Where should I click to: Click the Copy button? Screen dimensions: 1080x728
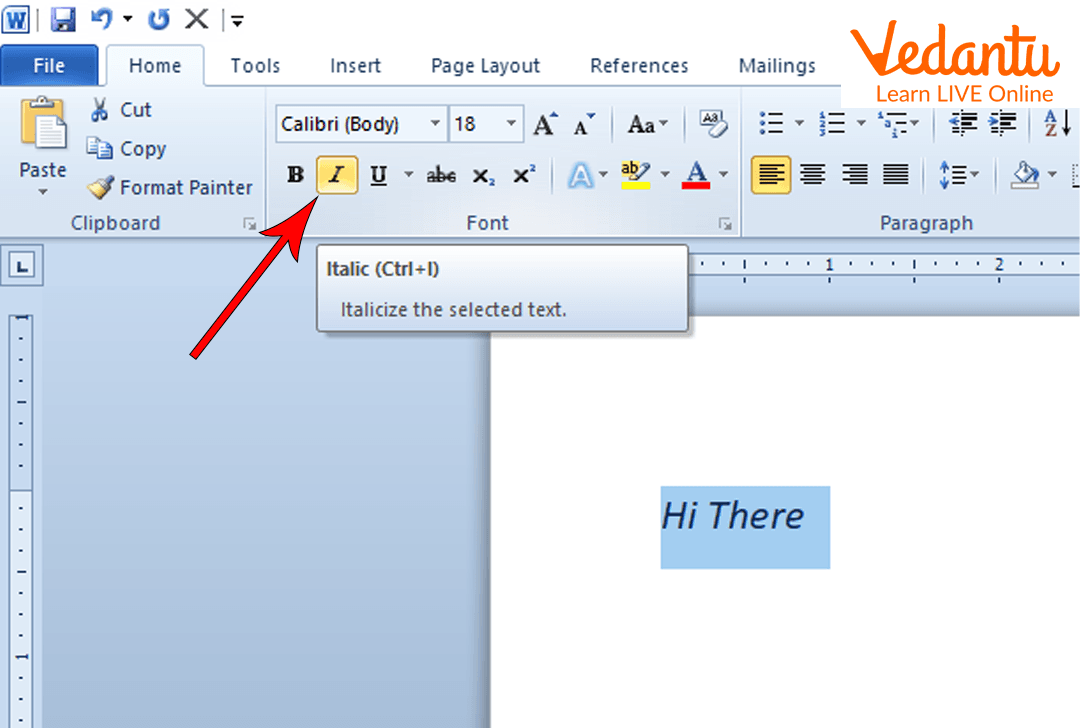(126, 149)
